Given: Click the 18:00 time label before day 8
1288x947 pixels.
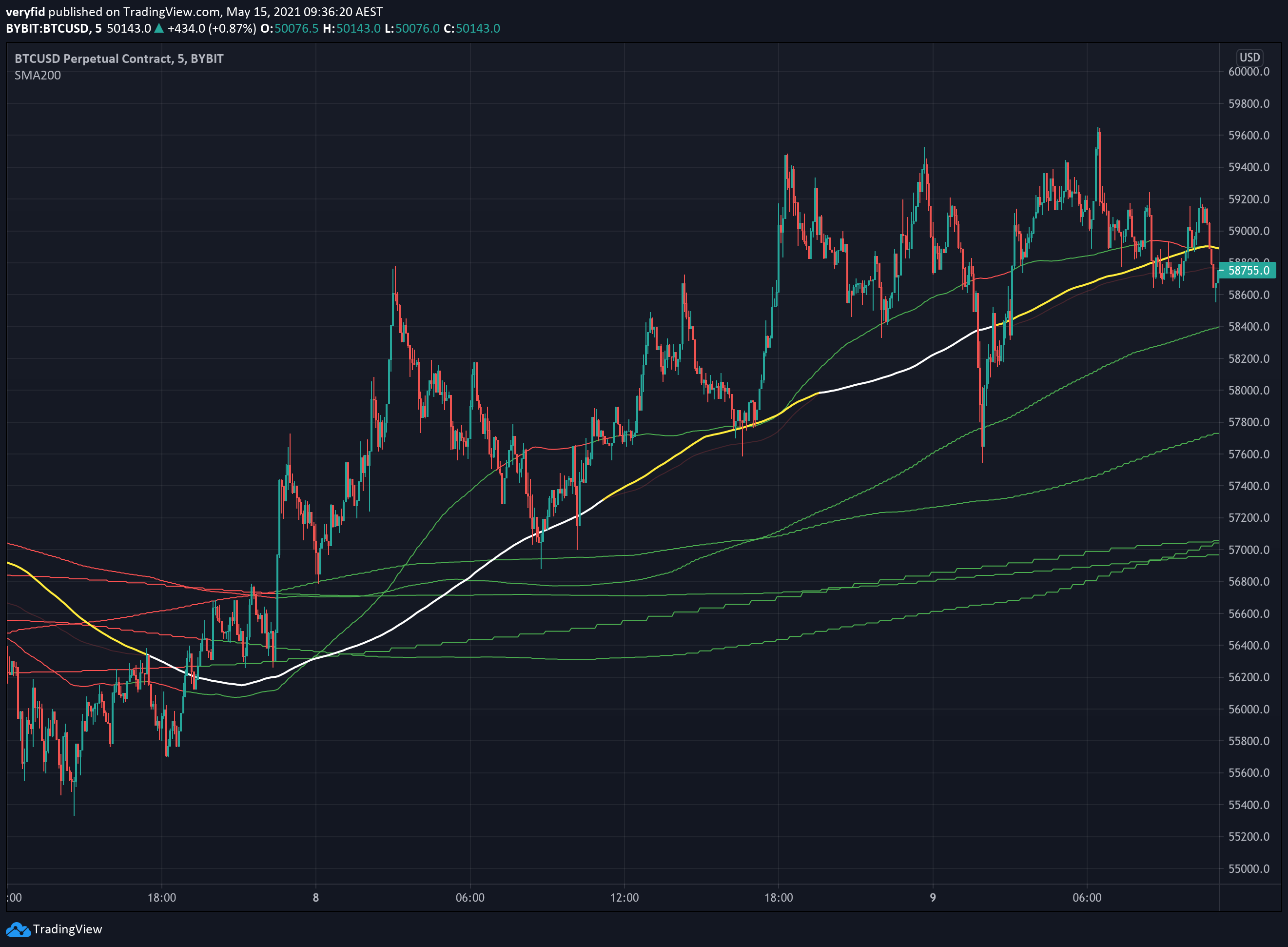Looking at the screenshot, I should point(161,898).
